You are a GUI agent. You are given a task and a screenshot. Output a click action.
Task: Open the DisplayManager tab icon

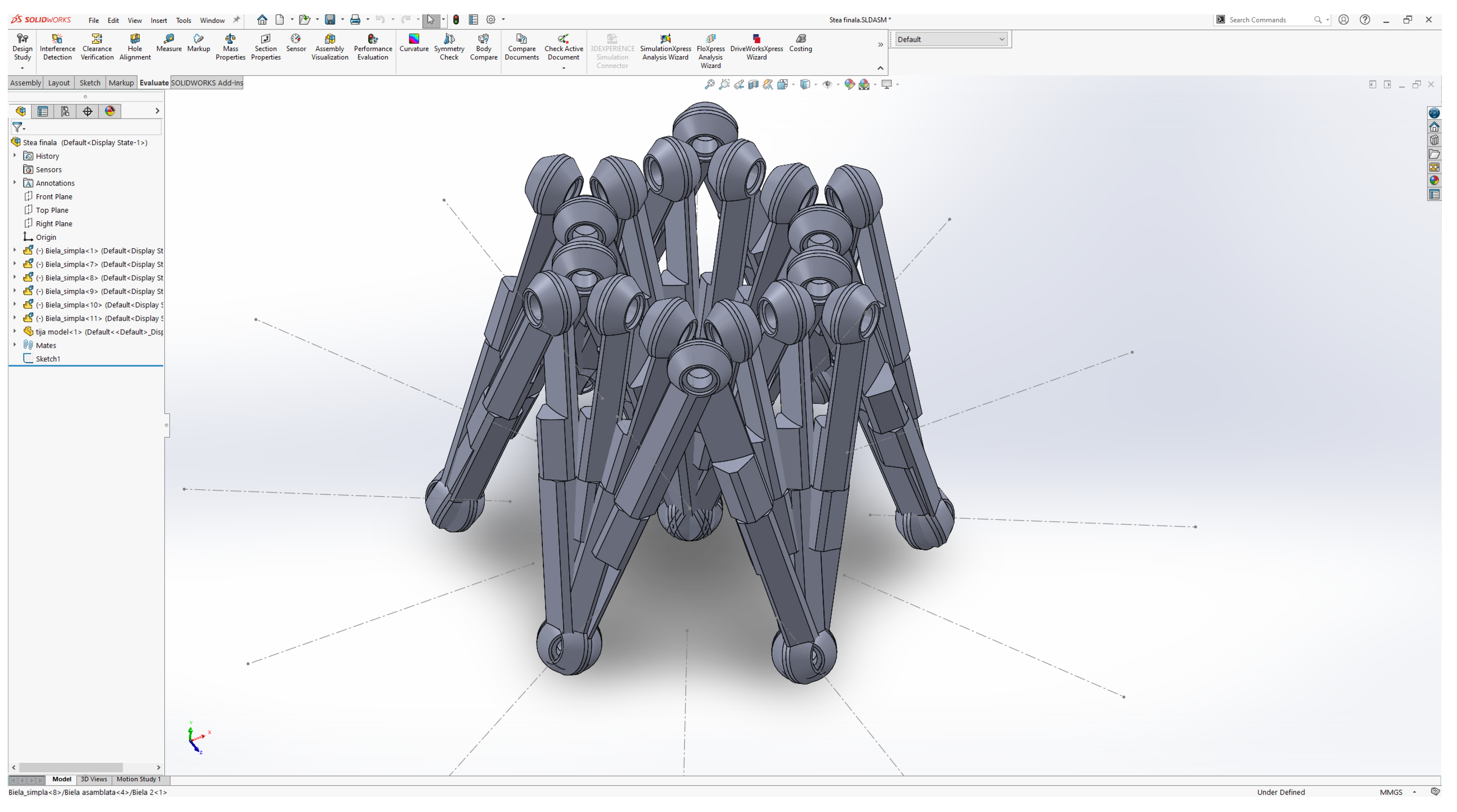(110, 112)
